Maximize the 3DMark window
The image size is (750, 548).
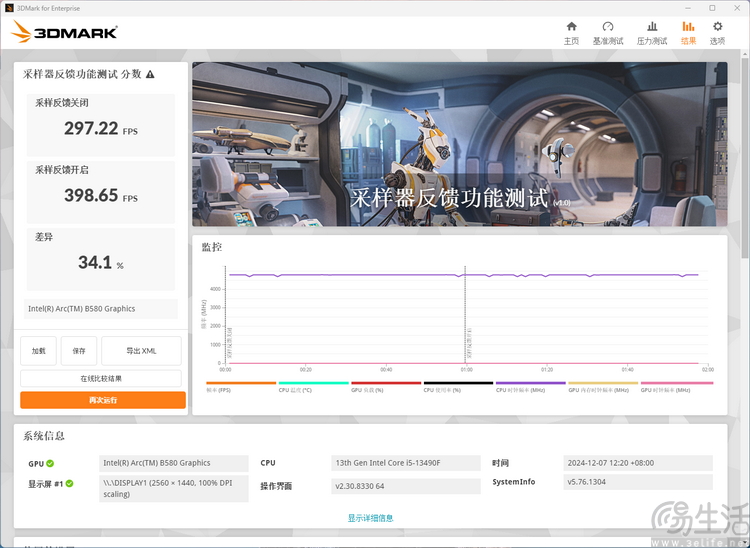pyautogui.click(x=712, y=8)
